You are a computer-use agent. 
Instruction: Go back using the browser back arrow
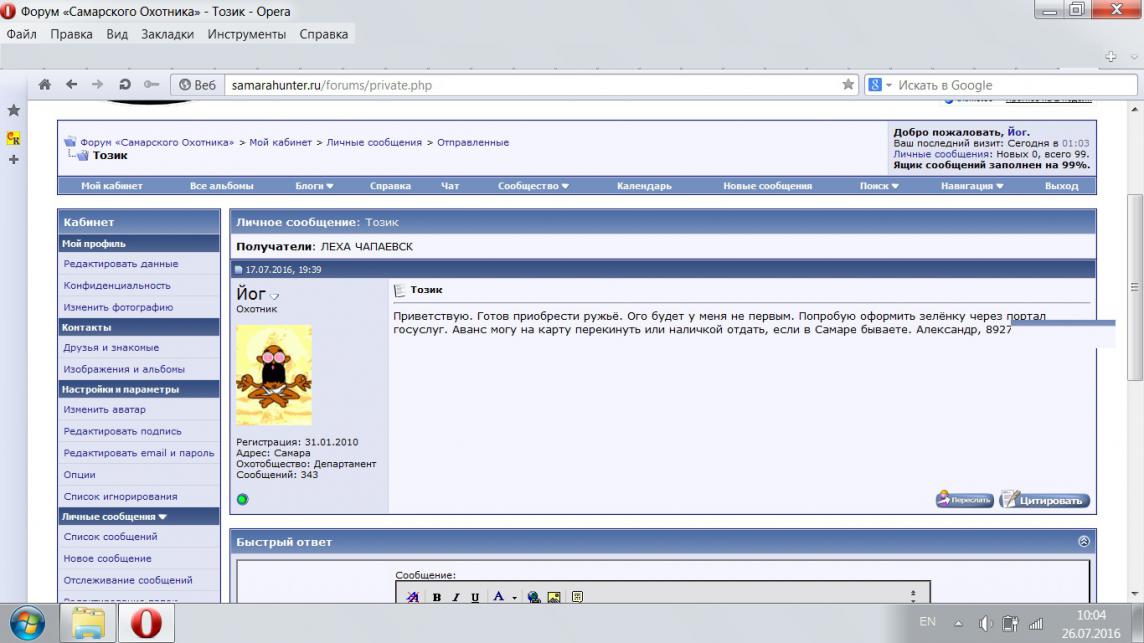click(x=71, y=85)
